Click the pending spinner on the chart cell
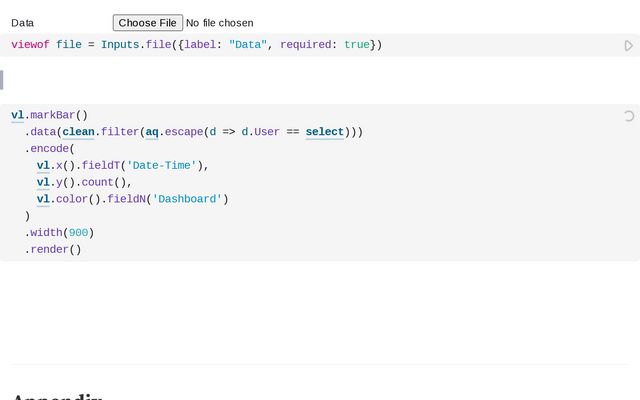640x400 pixels. (628, 116)
